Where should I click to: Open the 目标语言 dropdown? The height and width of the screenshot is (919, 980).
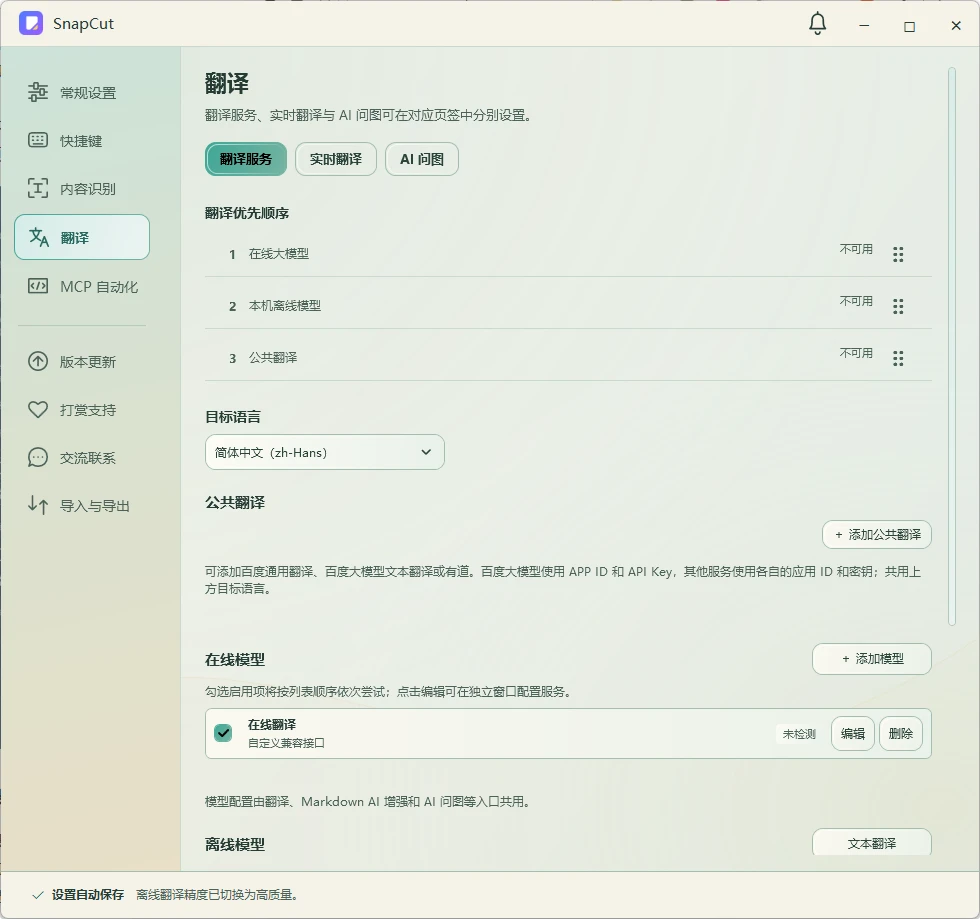coord(324,452)
